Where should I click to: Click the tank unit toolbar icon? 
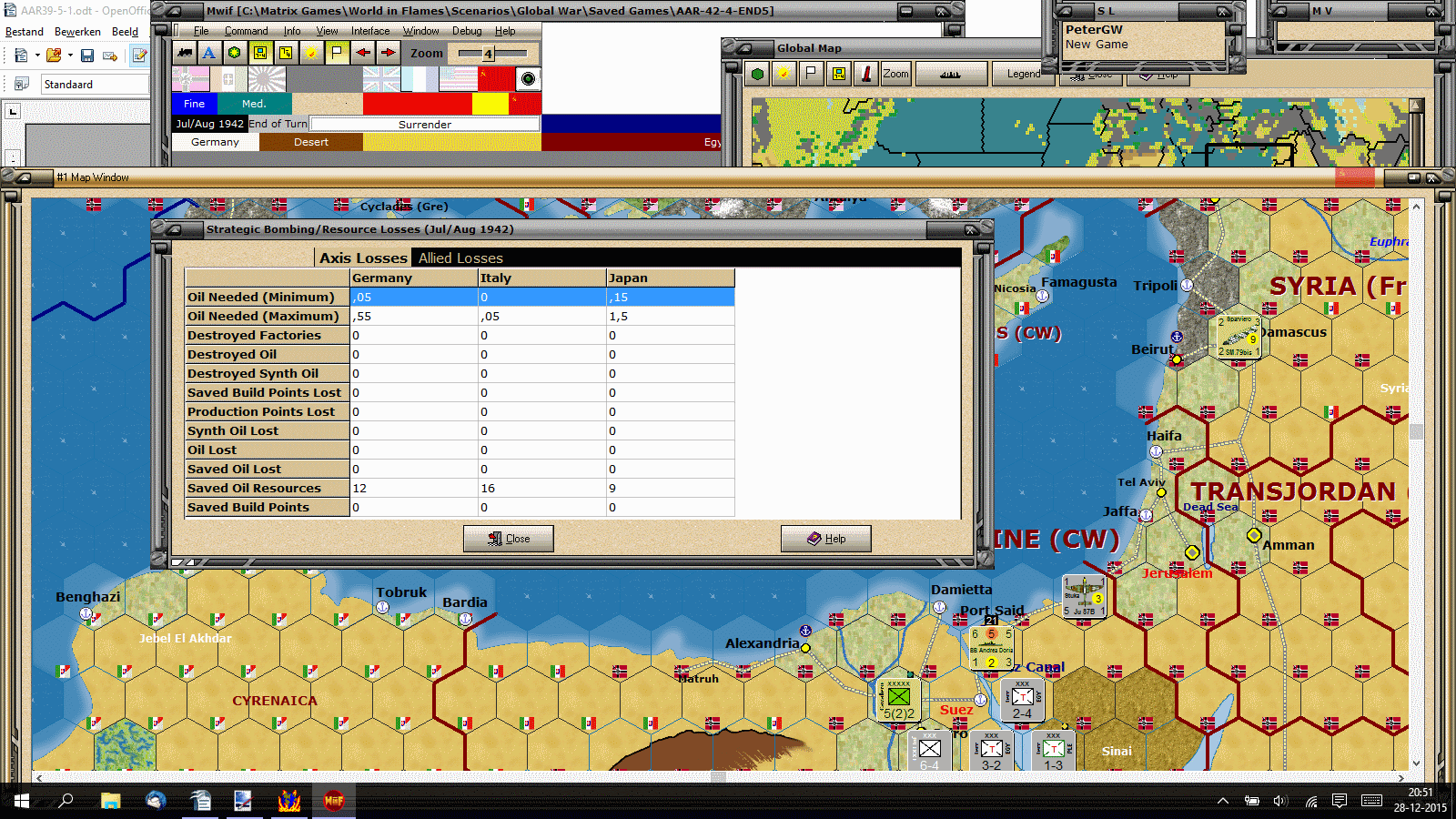(185, 53)
